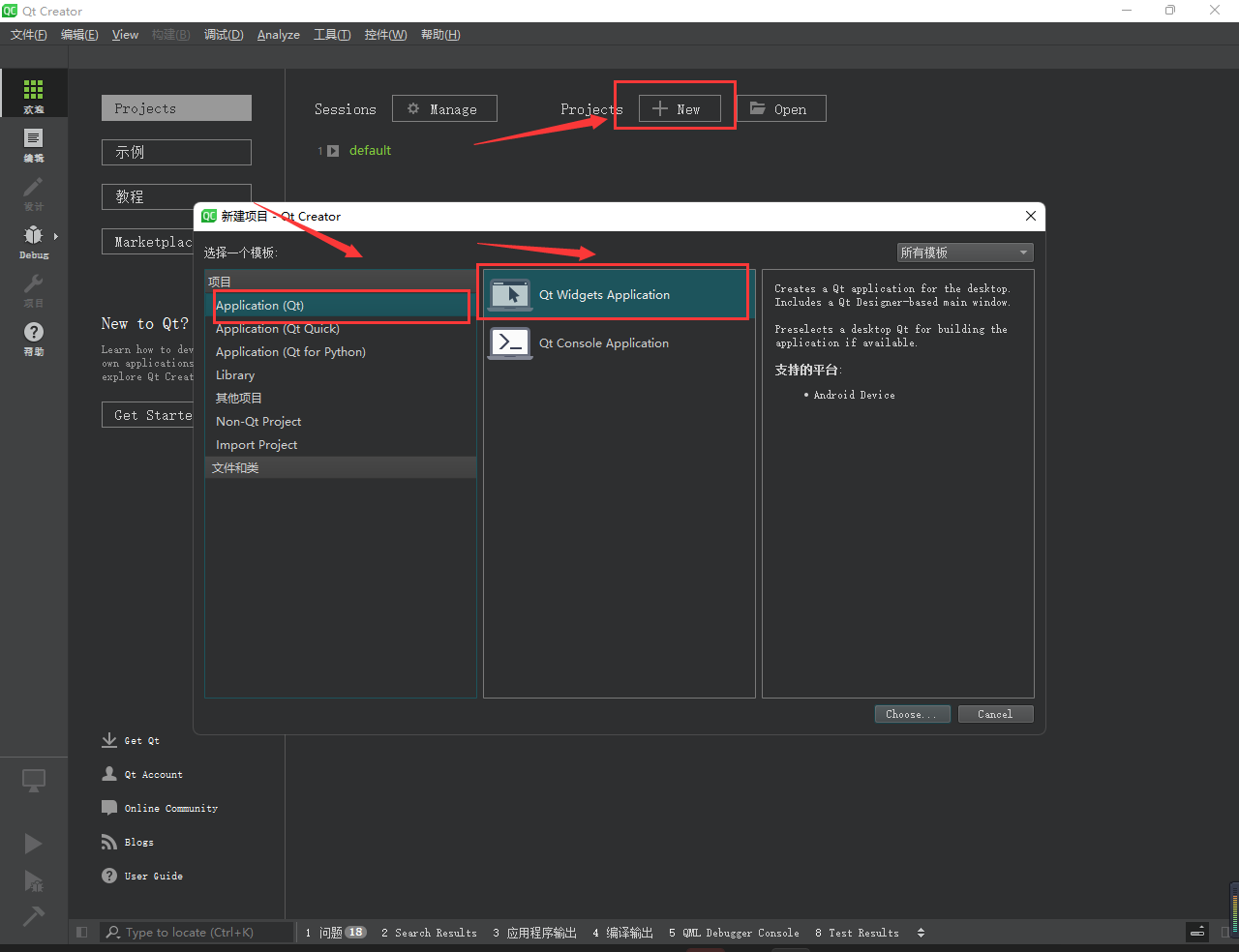Click Start Debugging run icon
The width and height of the screenshot is (1239, 952).
click(x=34, y=880)
